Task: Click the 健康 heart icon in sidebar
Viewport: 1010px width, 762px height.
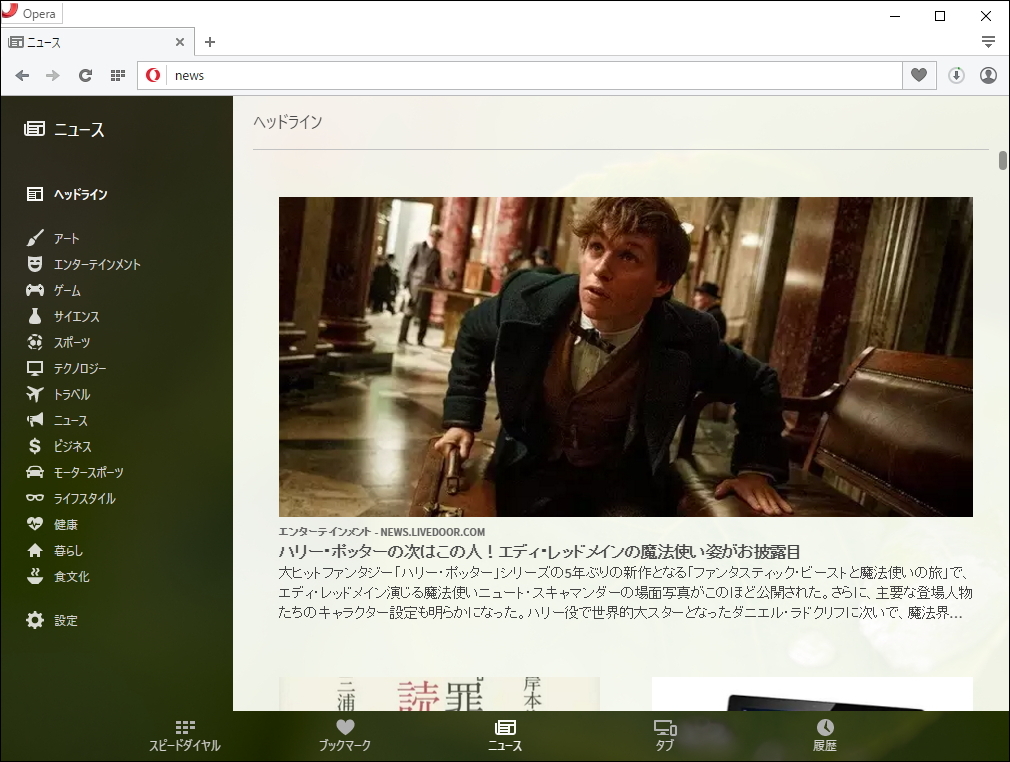Action: [x=33, y=524]
